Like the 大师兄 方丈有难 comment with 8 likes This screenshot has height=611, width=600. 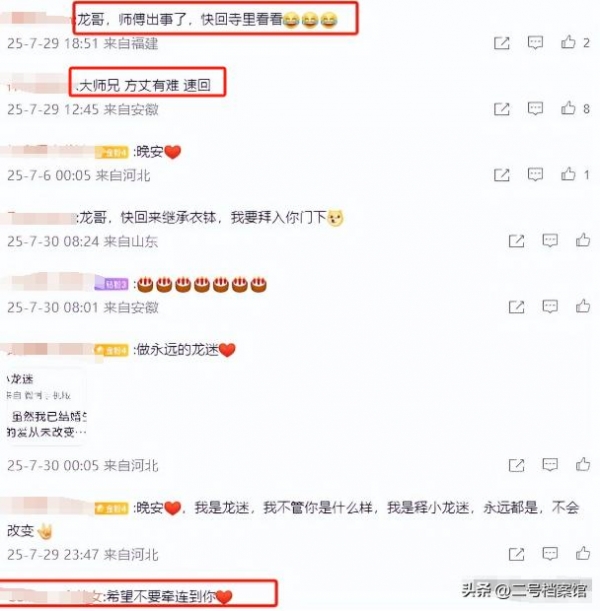568,108
